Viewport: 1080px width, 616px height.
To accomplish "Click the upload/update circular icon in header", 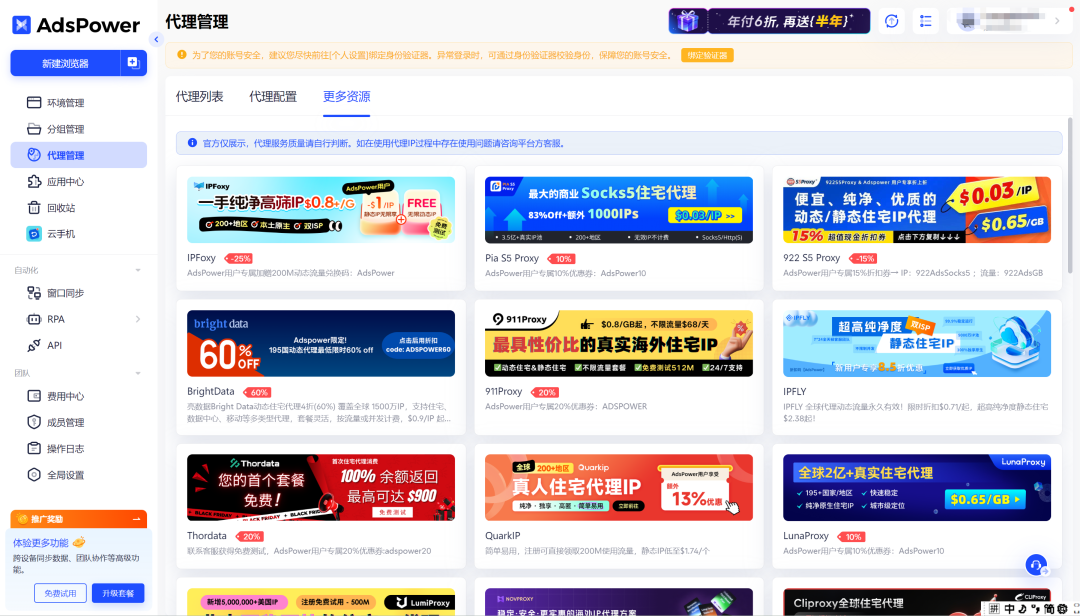I will (x=891, y=21).
